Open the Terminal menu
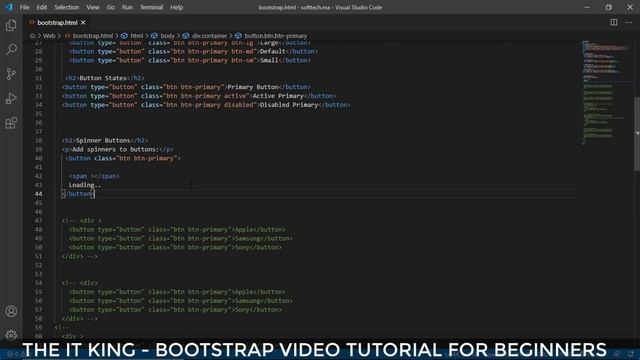The width and height of the screenshot is (640, 360). click(x=151, y=7)
